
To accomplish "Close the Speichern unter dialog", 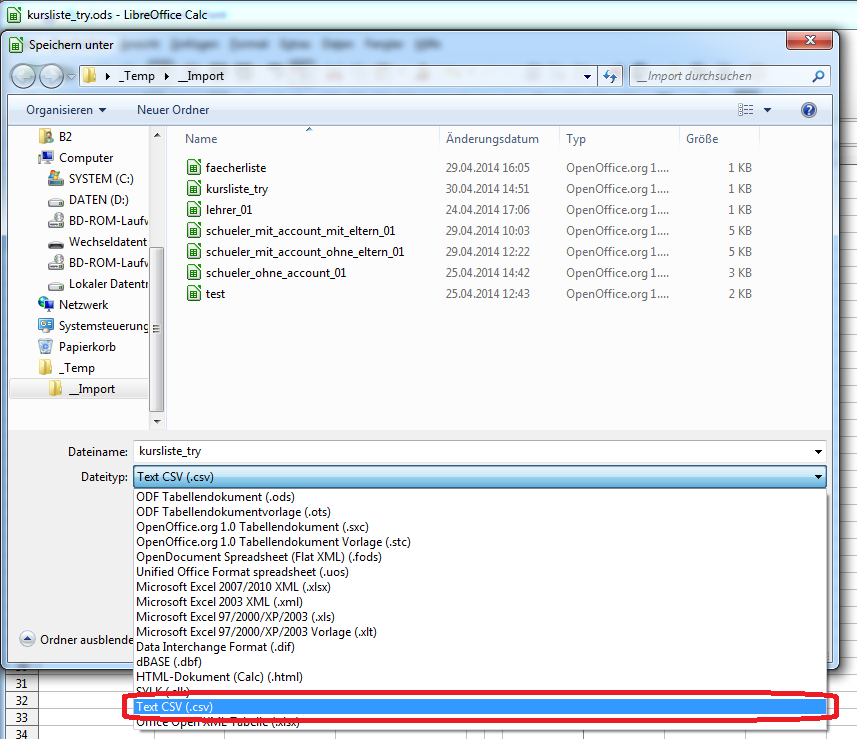I will click(809, 40).
